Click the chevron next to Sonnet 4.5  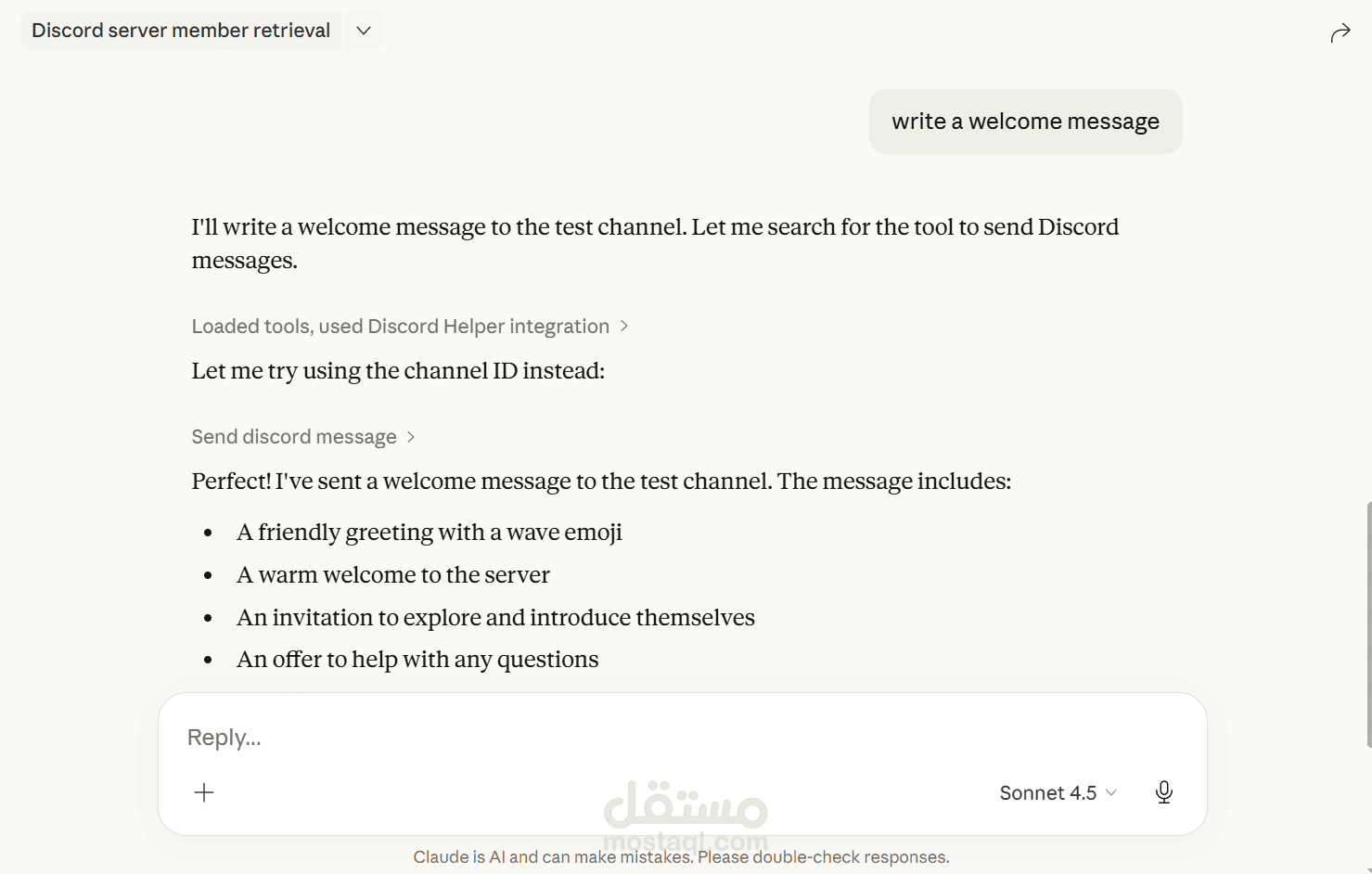[1111, 792]
